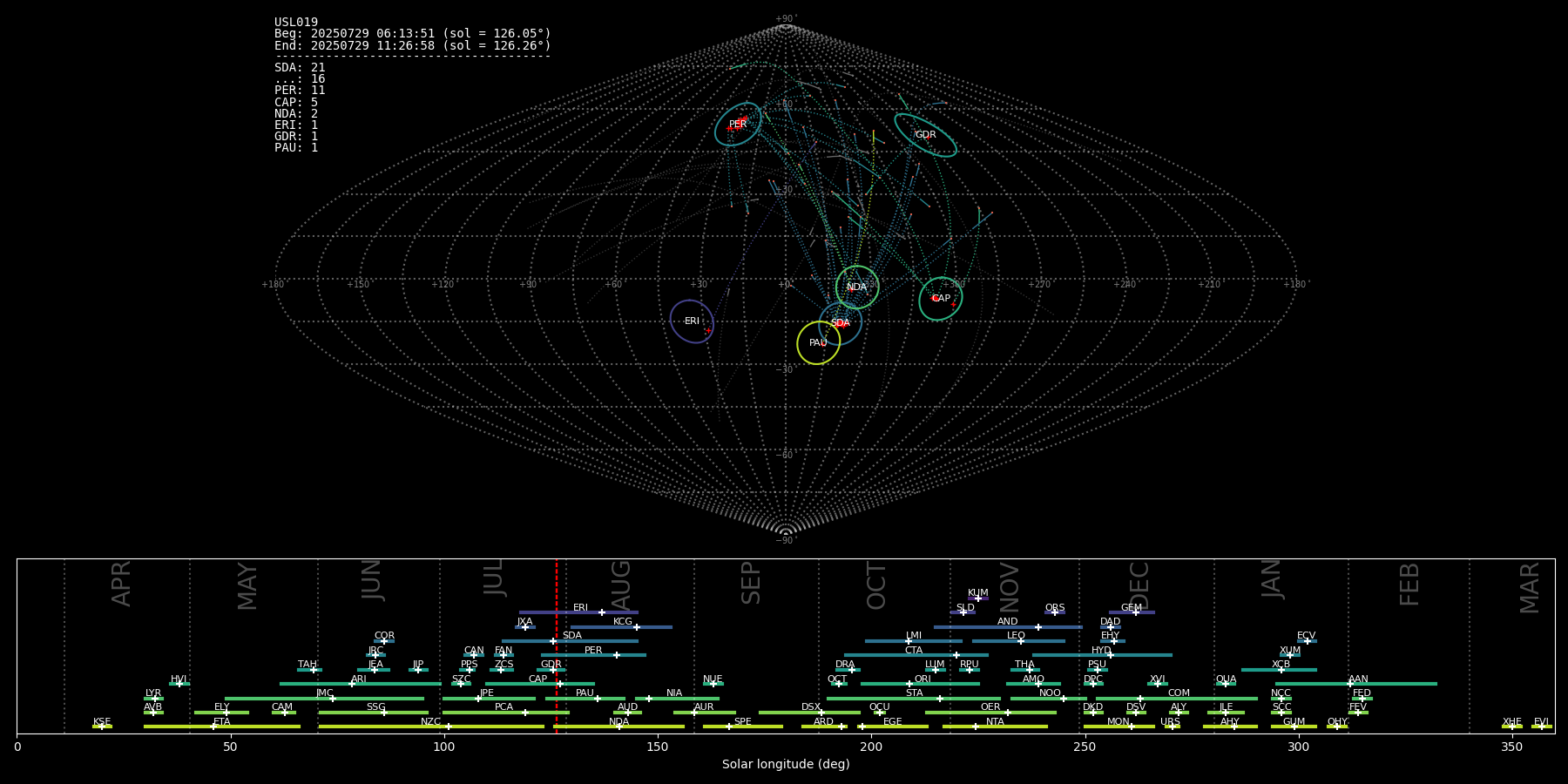The image size is (1568, 784).
Task: Click the STA shower bar in timeline
Action: pos(914,699)
